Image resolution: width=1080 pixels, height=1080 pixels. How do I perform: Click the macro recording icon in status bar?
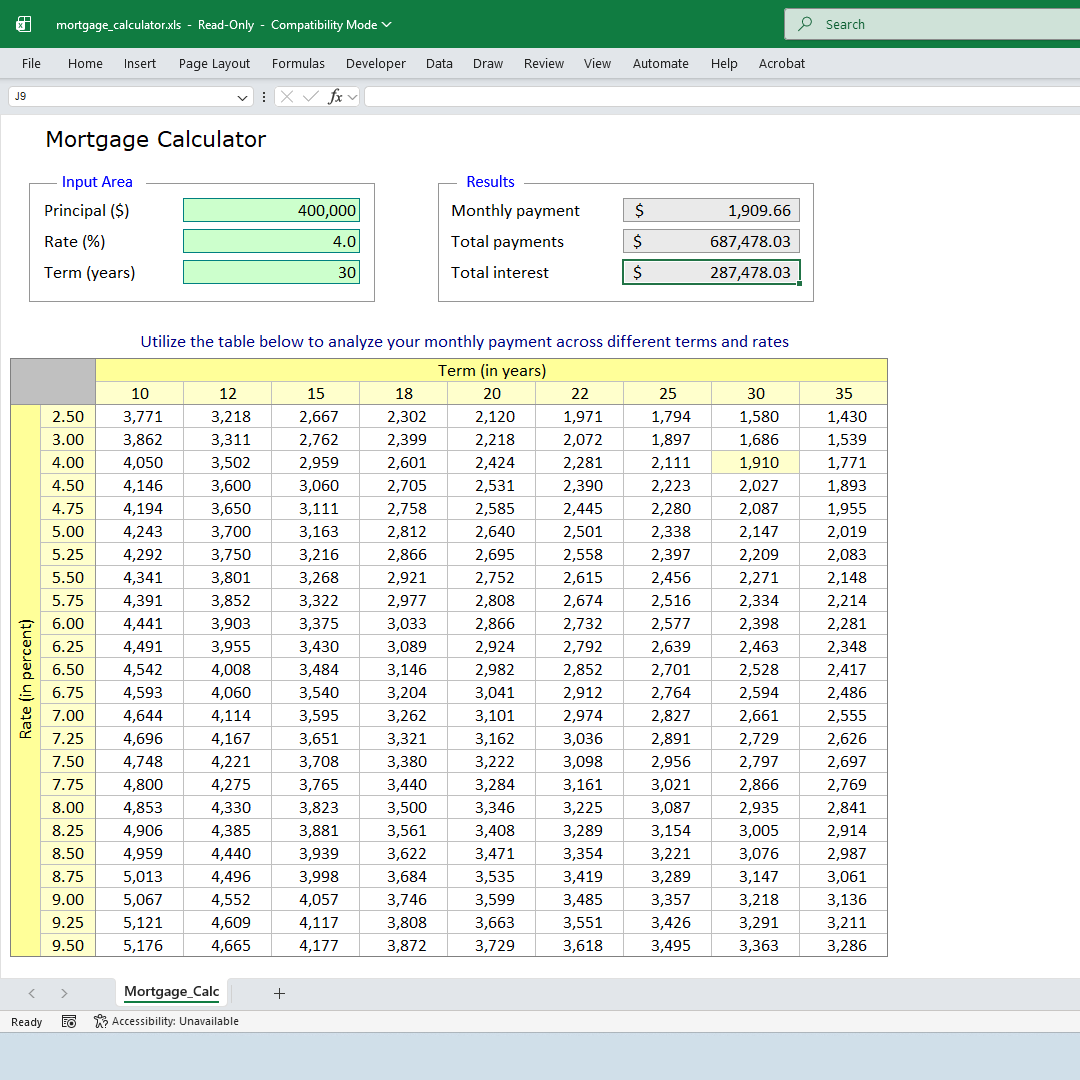[69, 1021]
